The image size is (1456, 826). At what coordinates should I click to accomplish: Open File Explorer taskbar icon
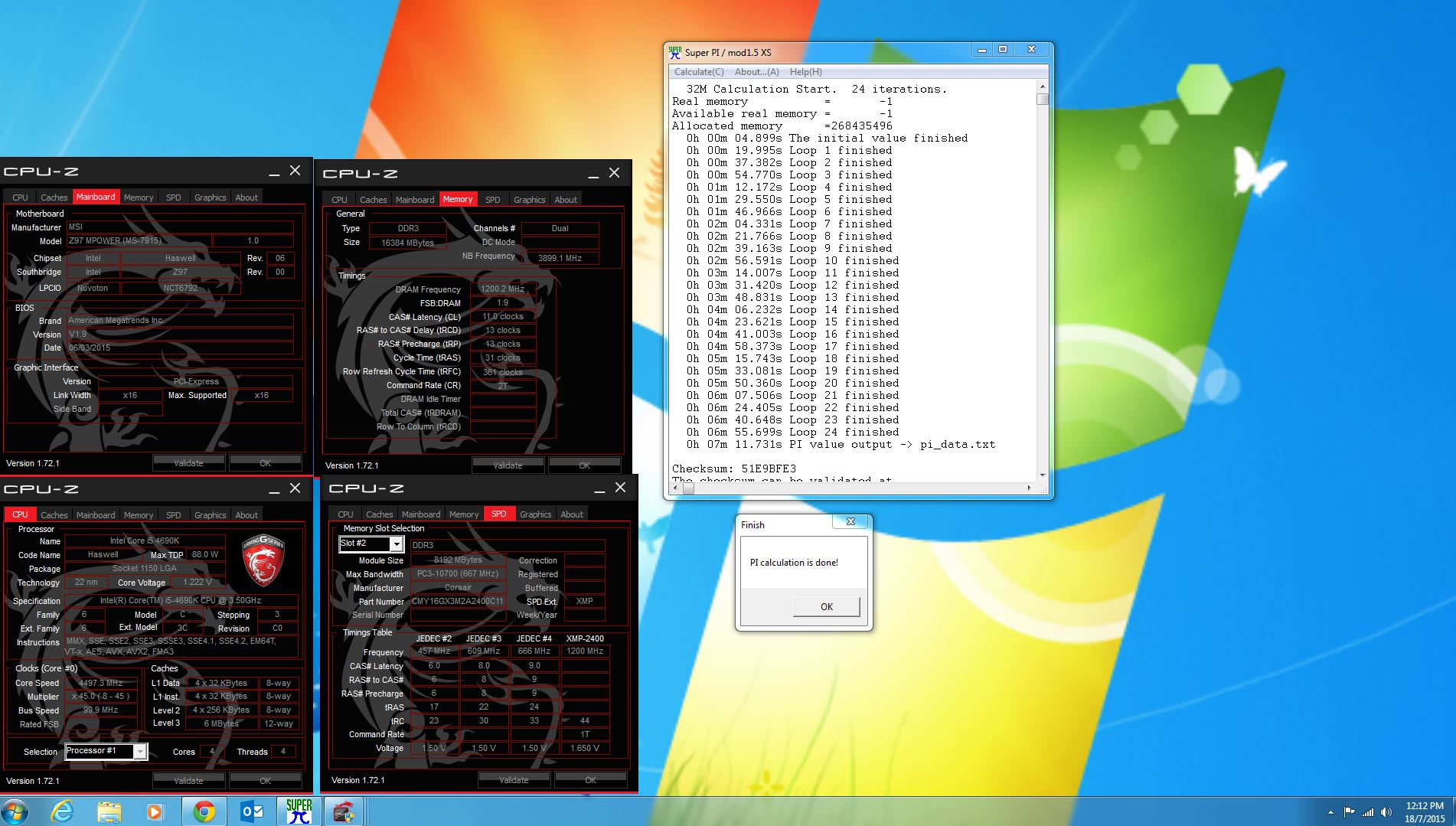(109, 811)
